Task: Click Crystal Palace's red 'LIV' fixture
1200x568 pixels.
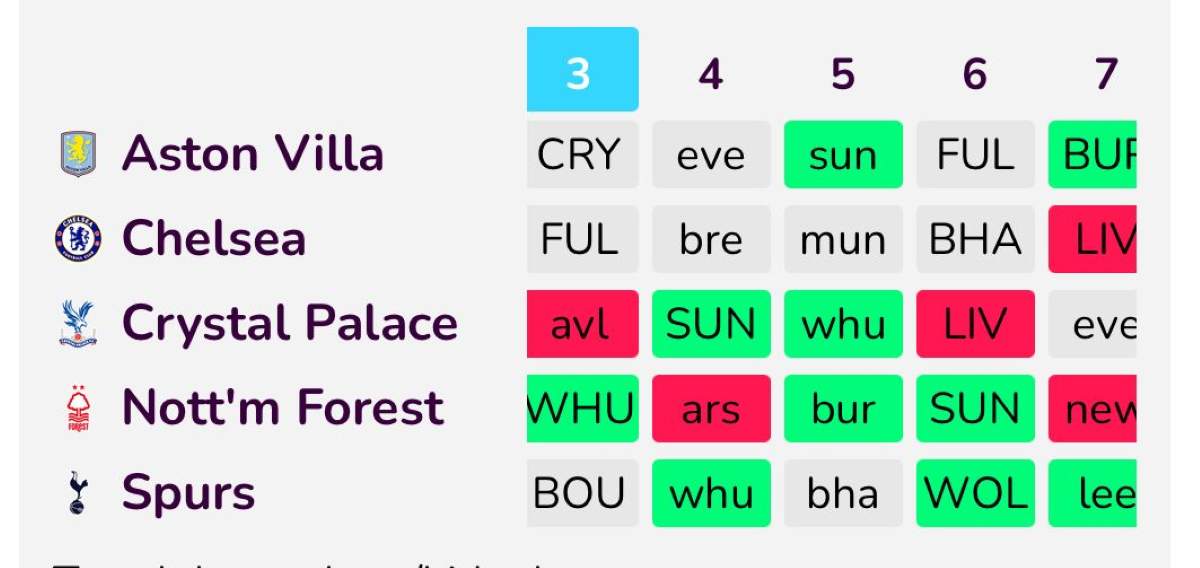Action: (975, 324)
